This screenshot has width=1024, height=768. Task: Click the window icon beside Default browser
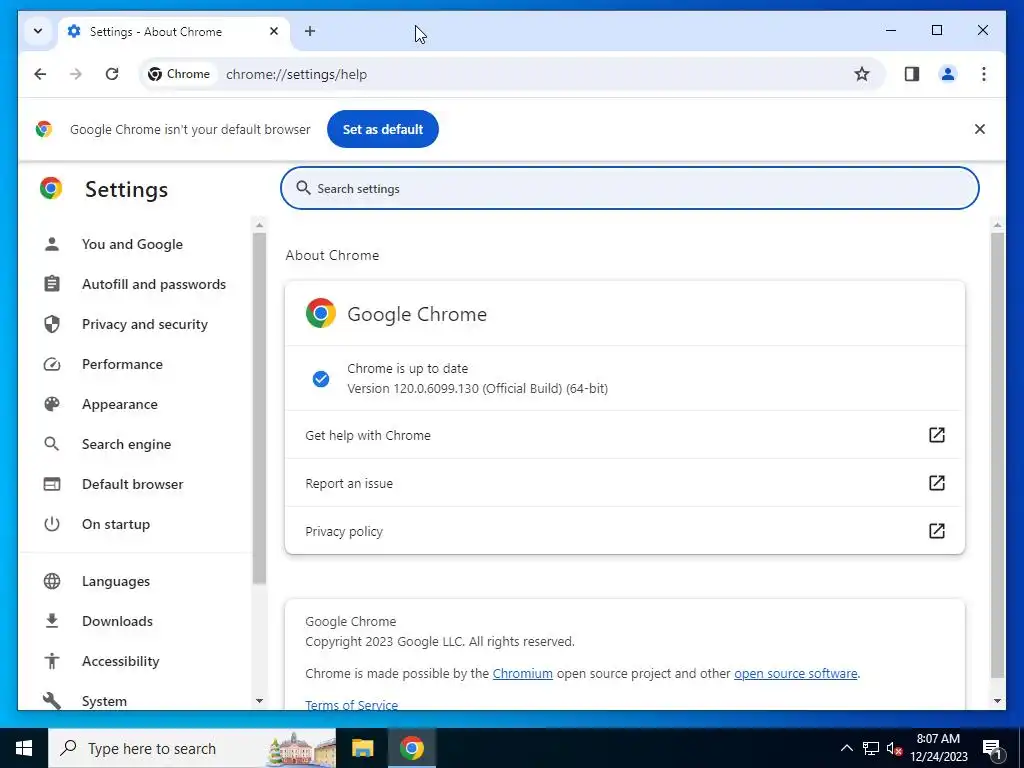click(x=52, y=484)
